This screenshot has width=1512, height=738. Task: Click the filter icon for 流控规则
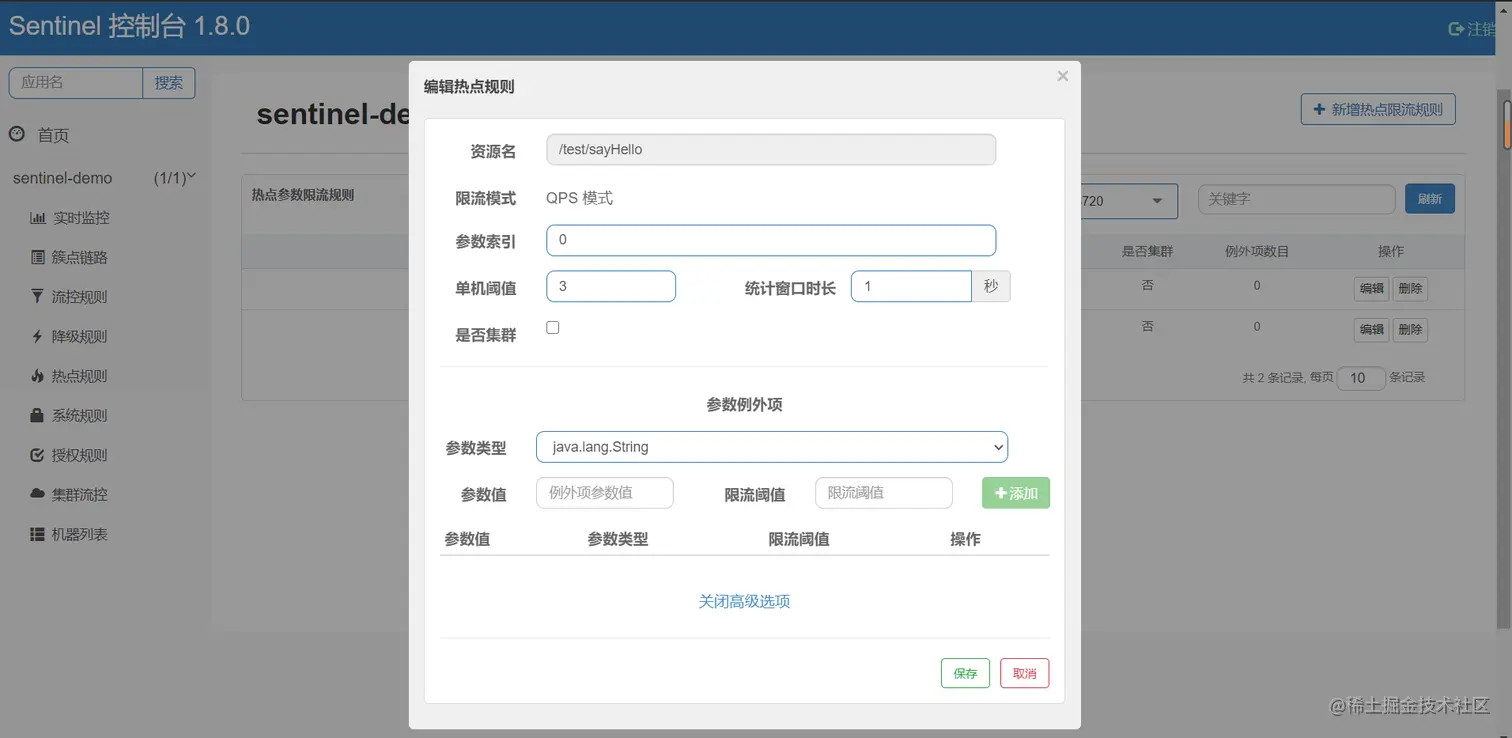(x=38, y=297)
